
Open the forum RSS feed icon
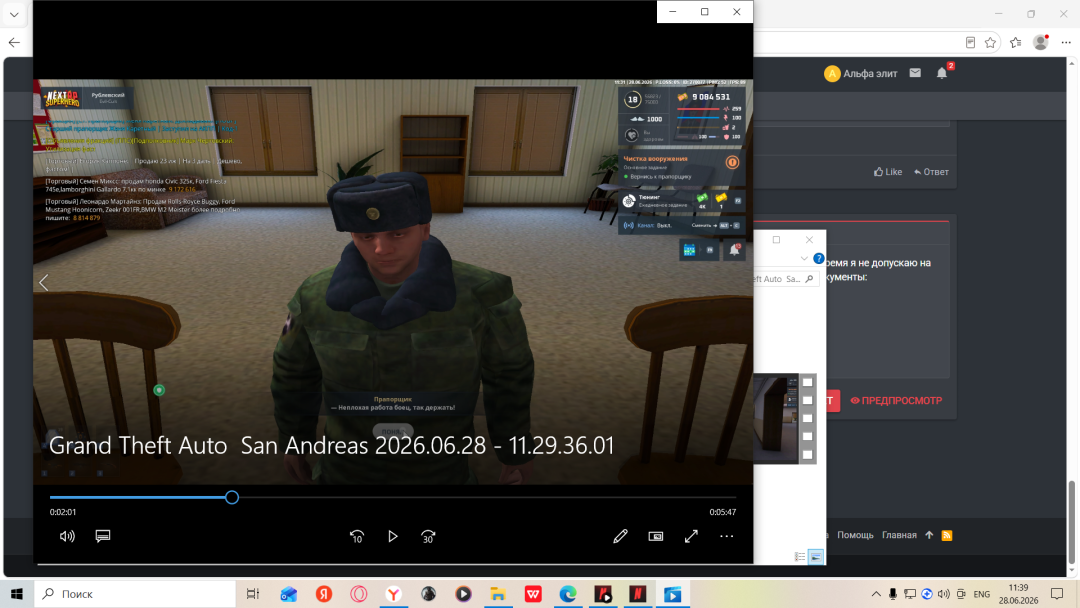(947, 535)
